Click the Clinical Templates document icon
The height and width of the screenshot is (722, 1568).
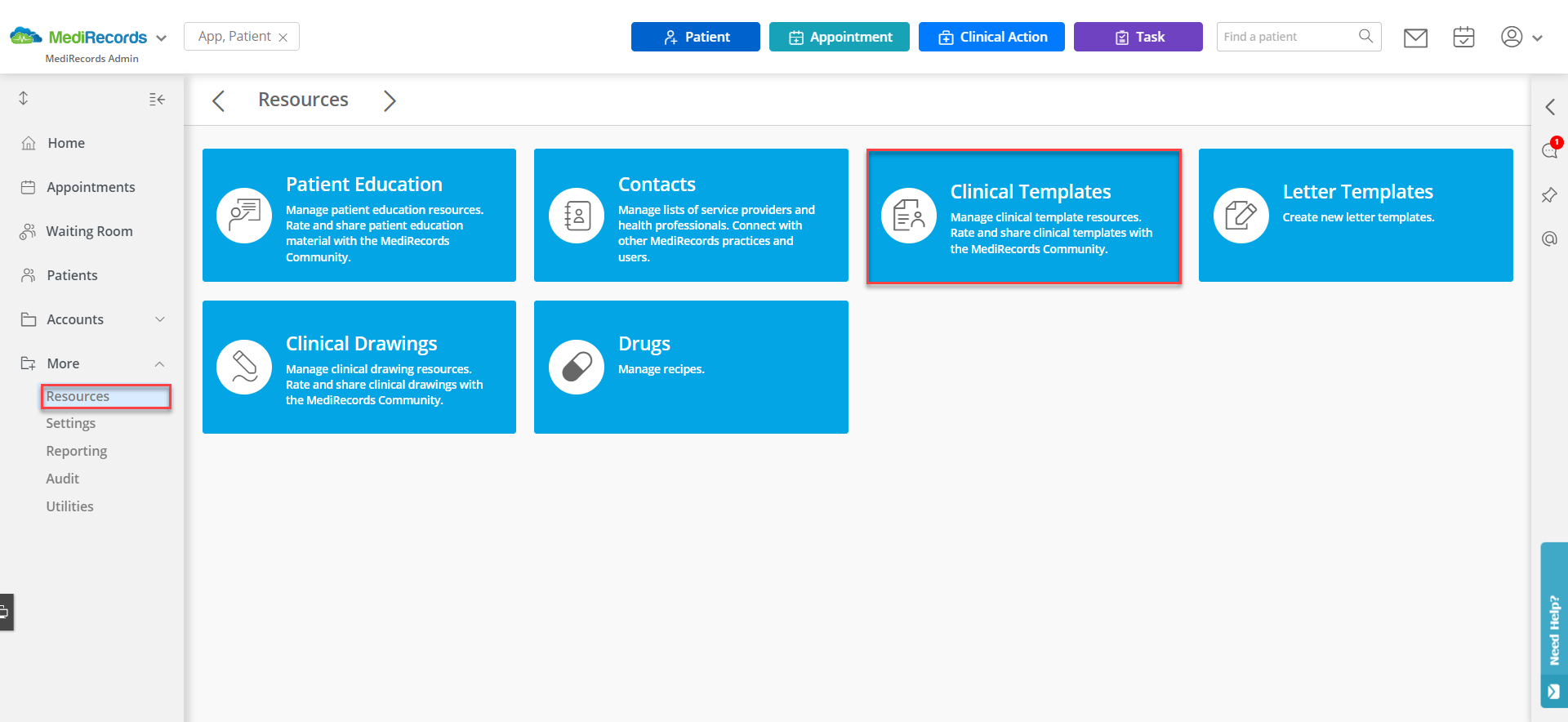(909, 216)
